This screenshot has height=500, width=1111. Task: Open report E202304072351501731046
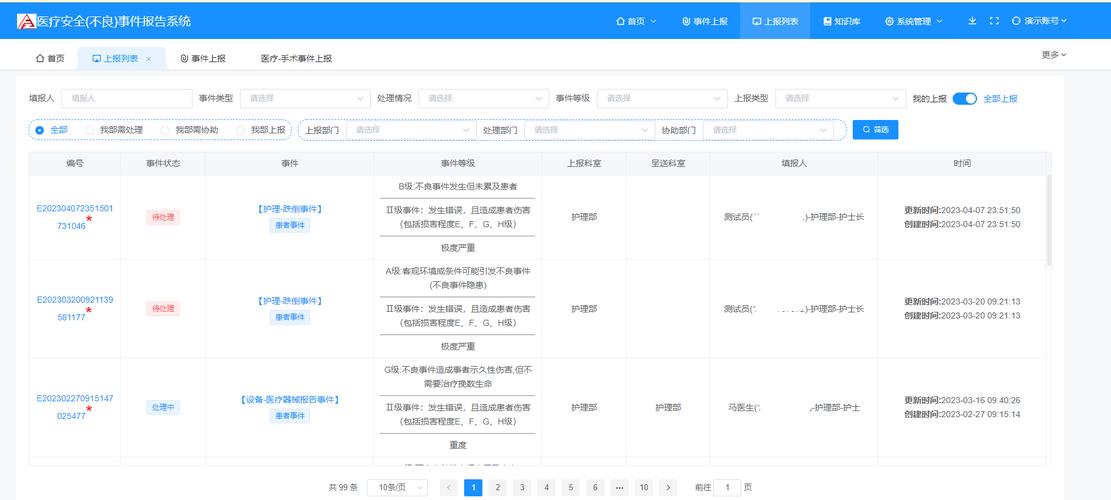point(74,217)
